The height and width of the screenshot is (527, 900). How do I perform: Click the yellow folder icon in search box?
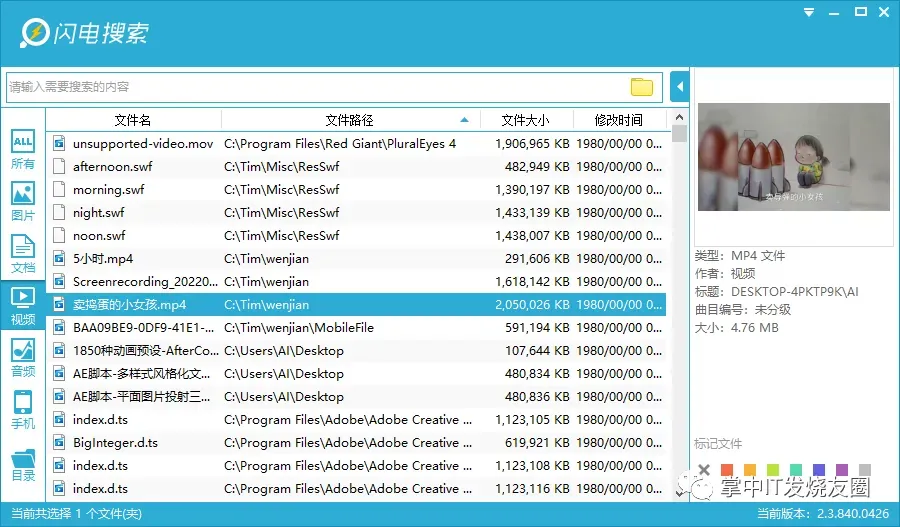[x=642, y=87]
